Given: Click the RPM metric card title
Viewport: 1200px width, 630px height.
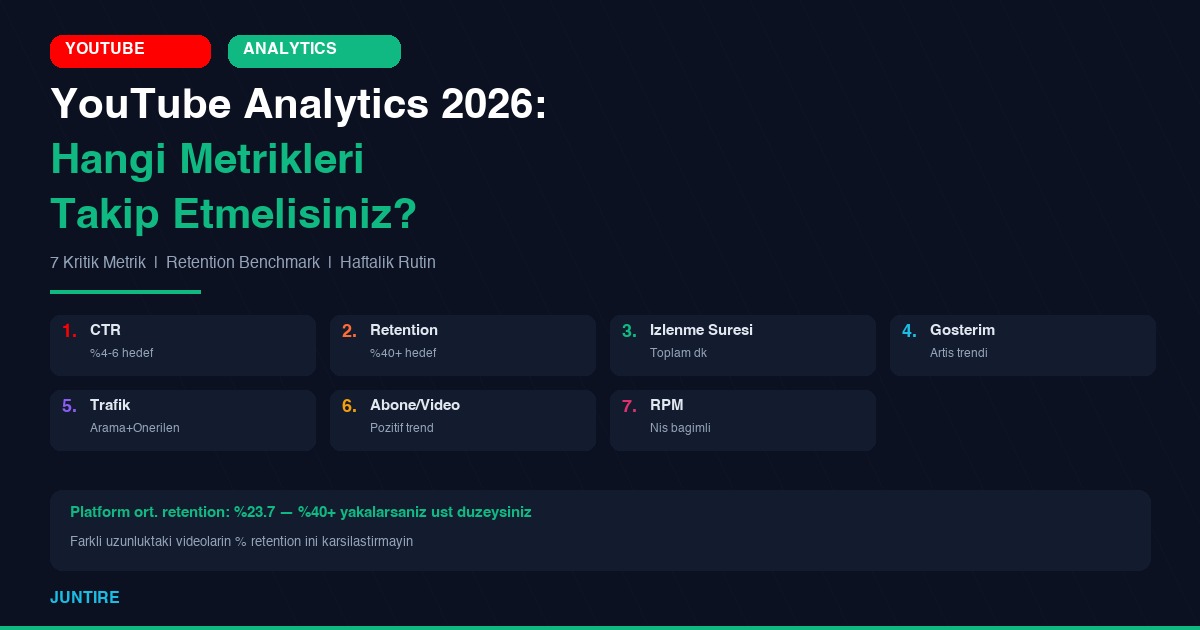Looking at the screenshot, I should 667,405.
